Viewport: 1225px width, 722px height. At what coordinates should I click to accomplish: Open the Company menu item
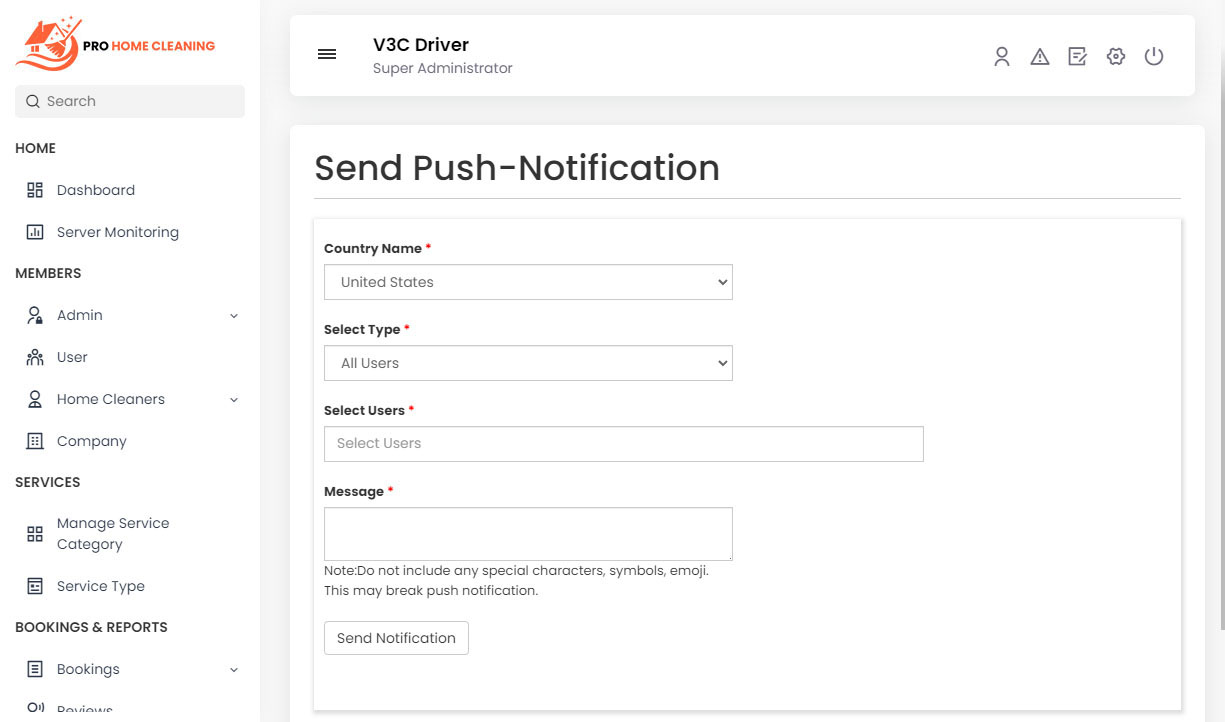pos(91,441)
